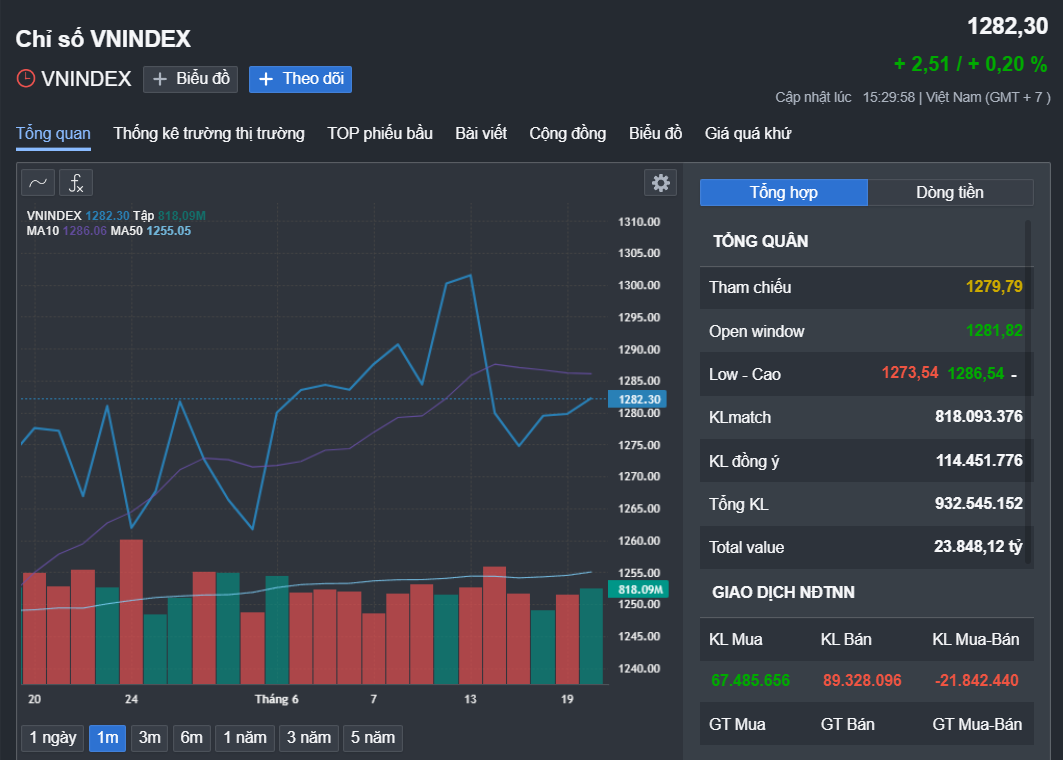This screenshot has width=1063, height=760.
Task: Open the fx indicators button
Action: 76,183
